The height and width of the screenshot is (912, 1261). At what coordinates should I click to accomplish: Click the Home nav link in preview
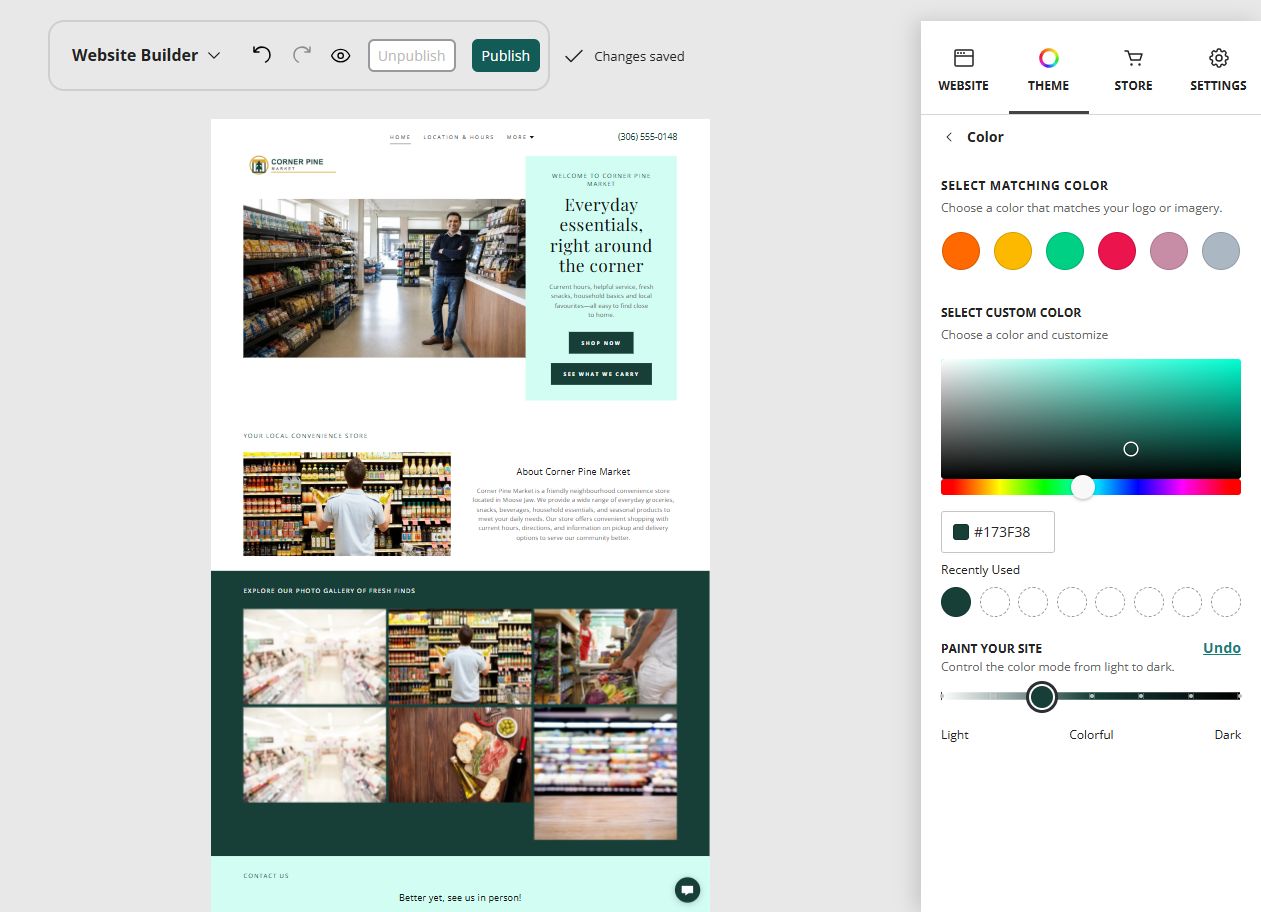[x=400, y=137]
